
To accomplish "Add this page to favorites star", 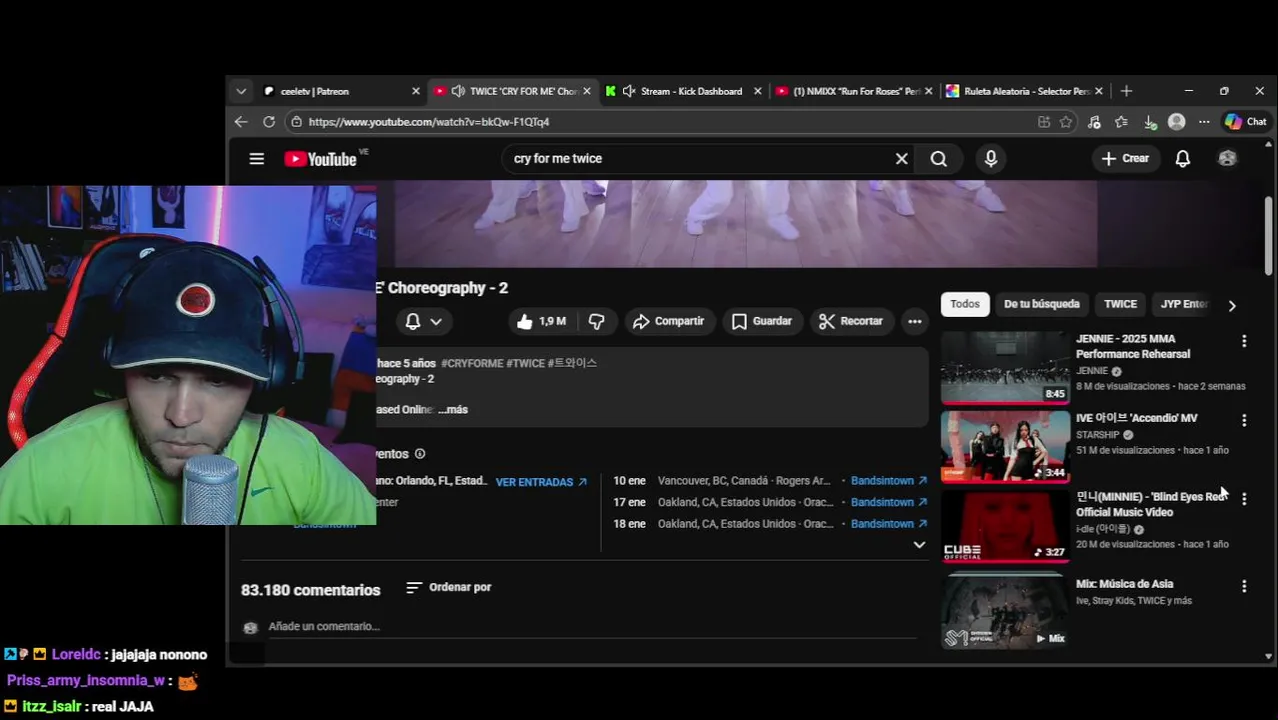I will tap(1066, 122).
